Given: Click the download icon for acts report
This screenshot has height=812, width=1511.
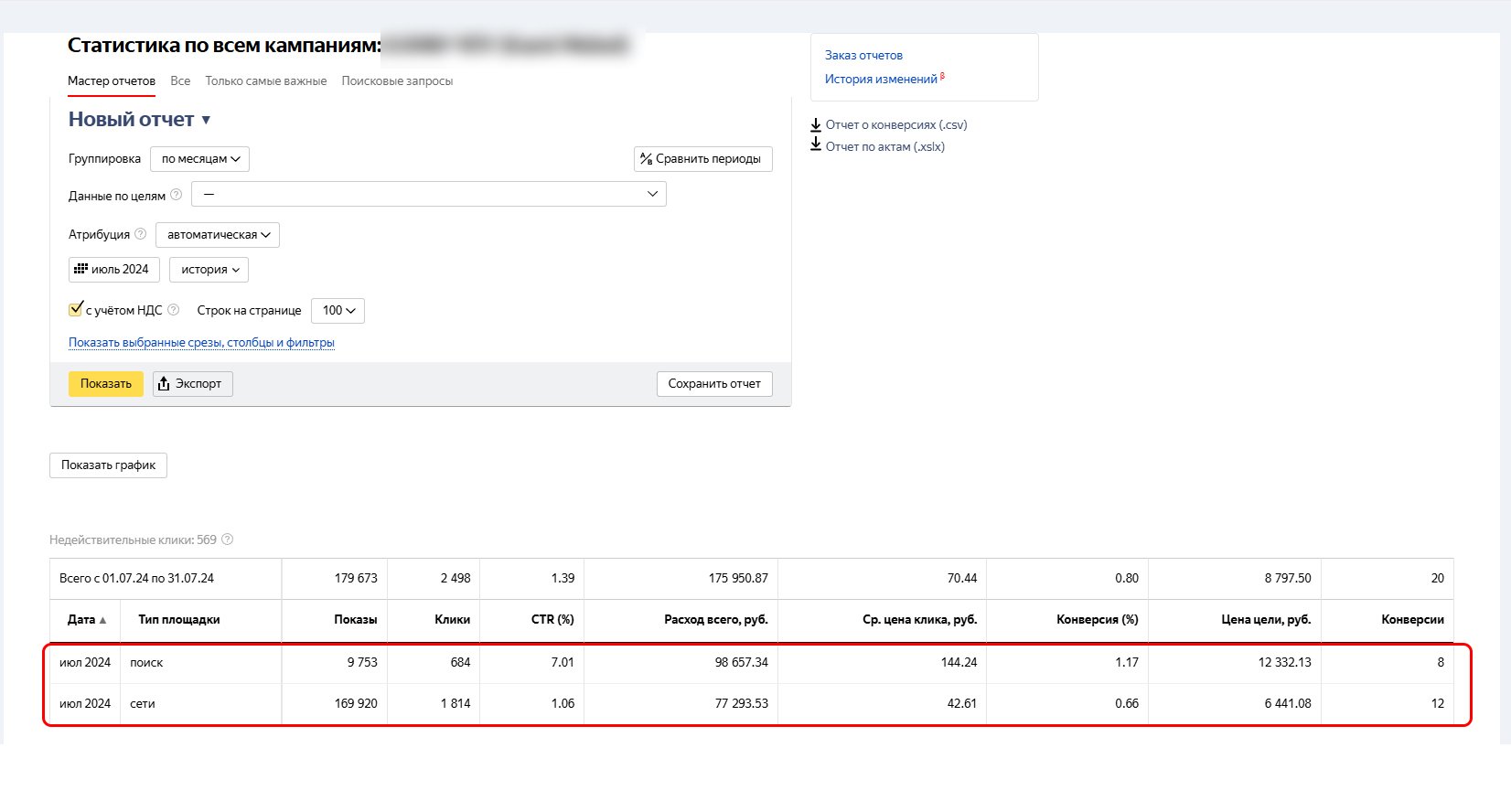Looking at the screenshot, I should (x=816, y=146).
